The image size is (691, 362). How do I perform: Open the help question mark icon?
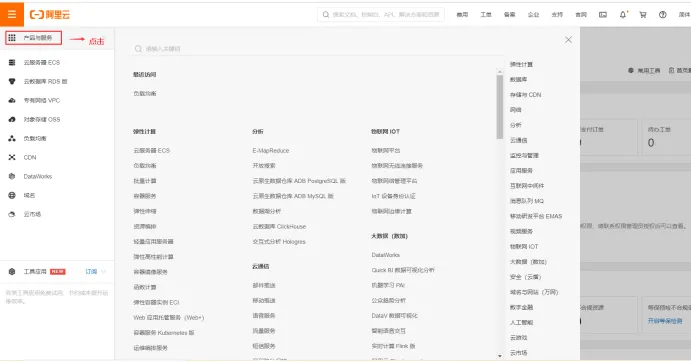[x=662, y=15]
